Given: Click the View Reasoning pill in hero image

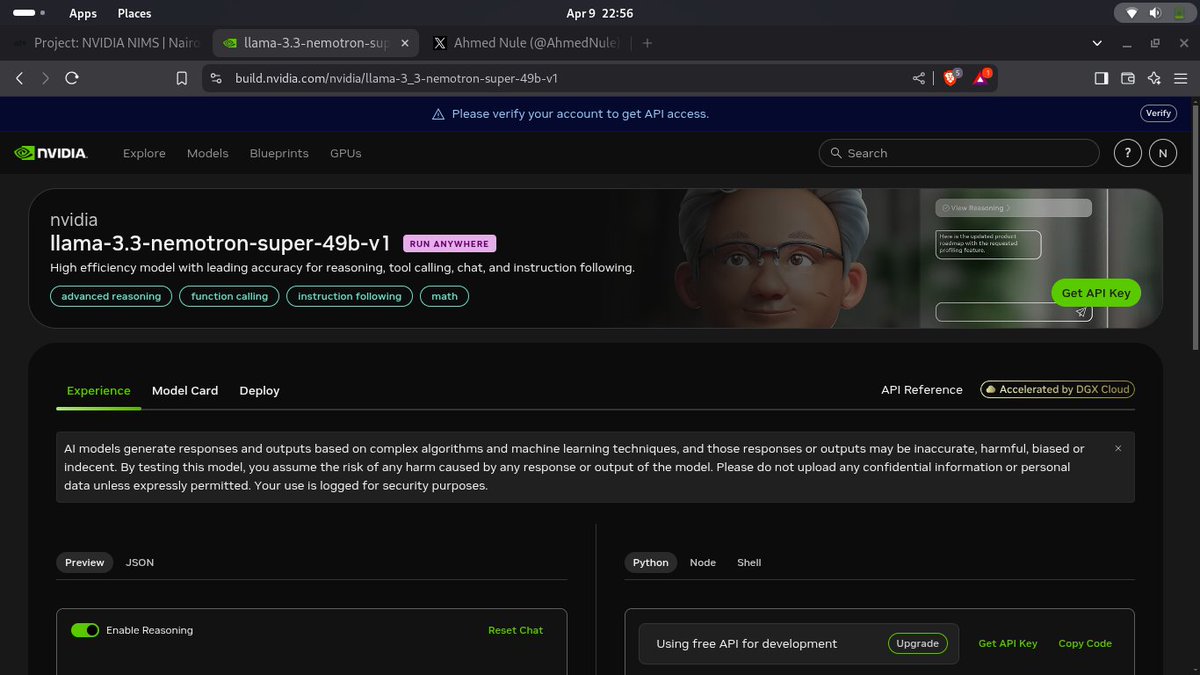Looking at the screenshot, I should coord(1013,208).
